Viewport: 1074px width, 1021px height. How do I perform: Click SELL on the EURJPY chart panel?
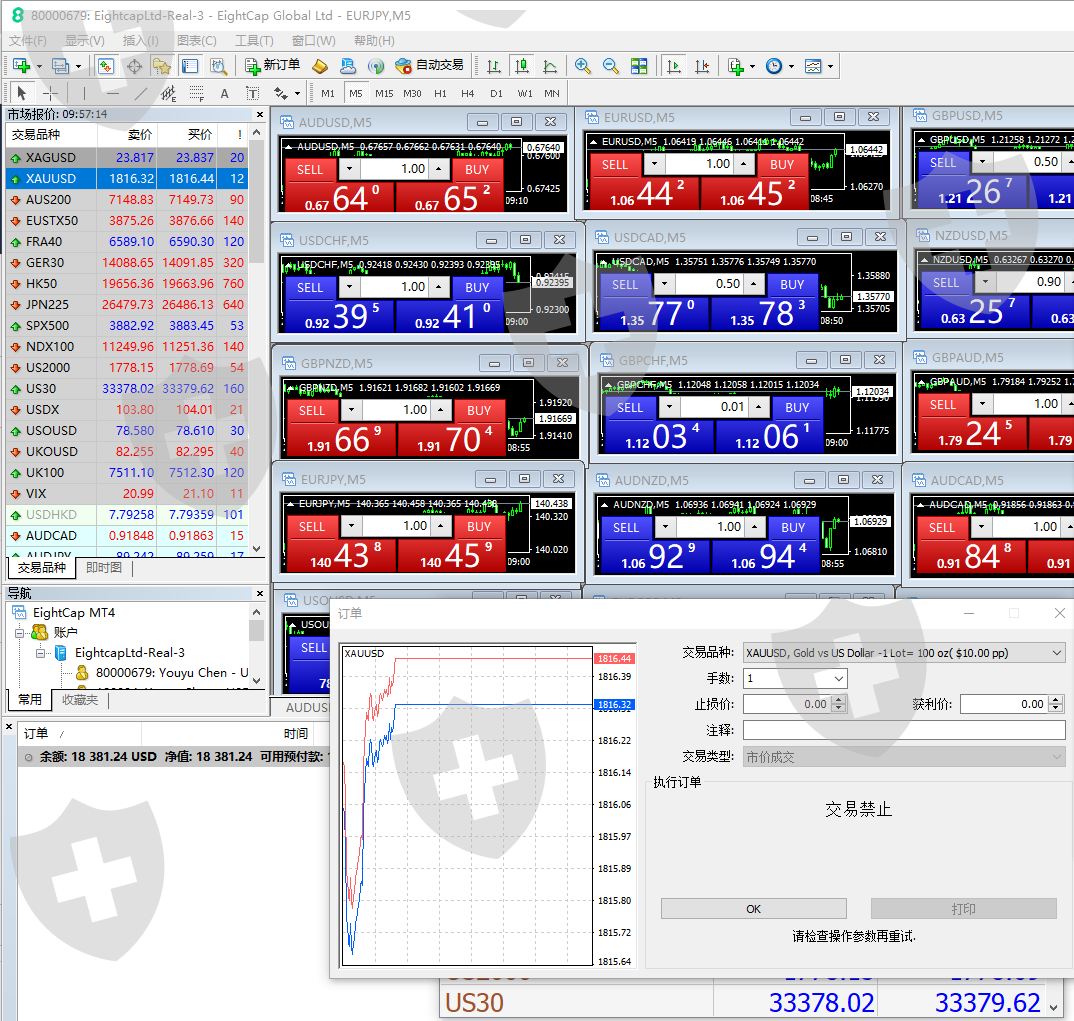point(312,527)
